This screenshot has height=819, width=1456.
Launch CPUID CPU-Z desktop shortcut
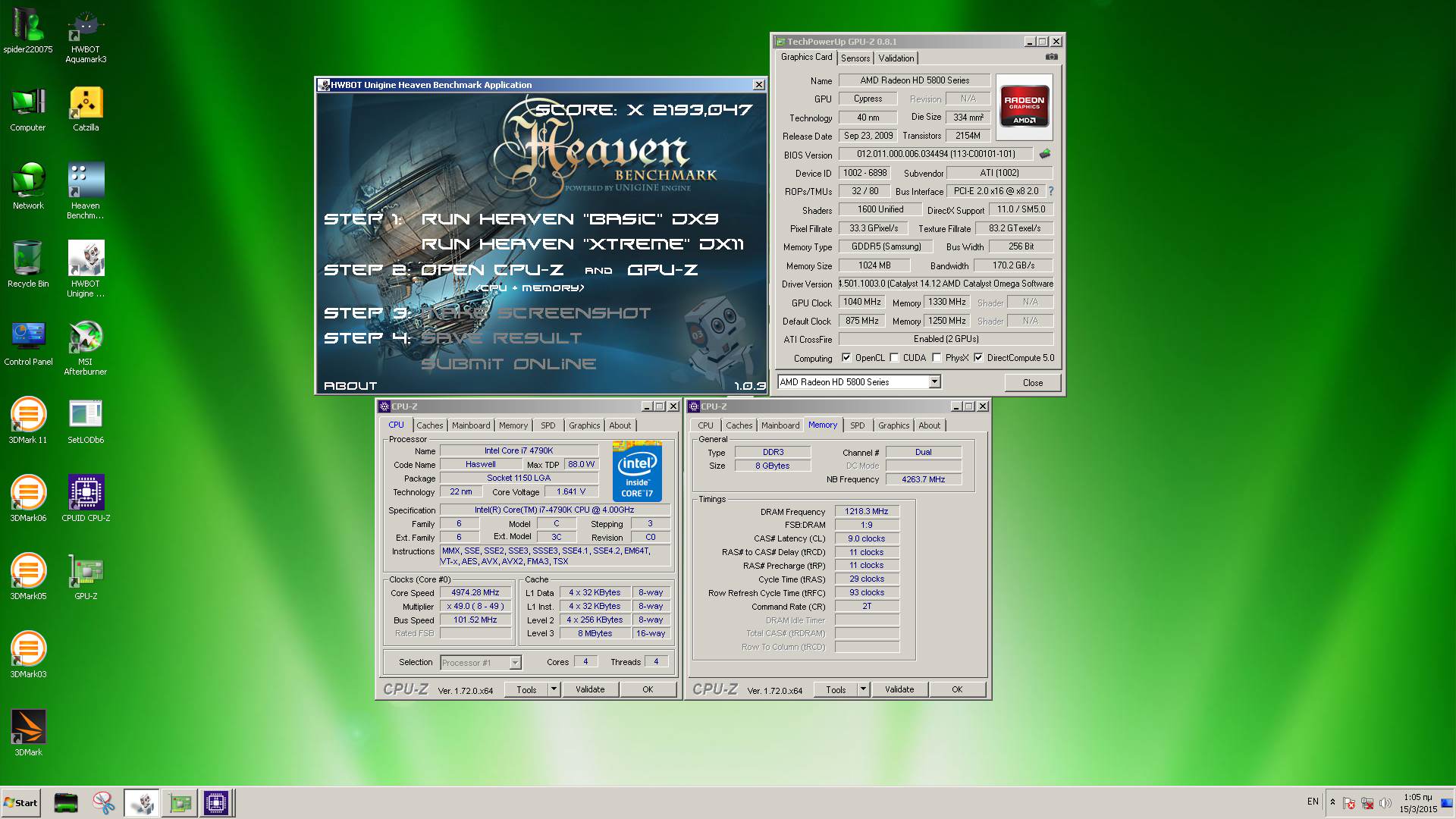coord(86,499)
